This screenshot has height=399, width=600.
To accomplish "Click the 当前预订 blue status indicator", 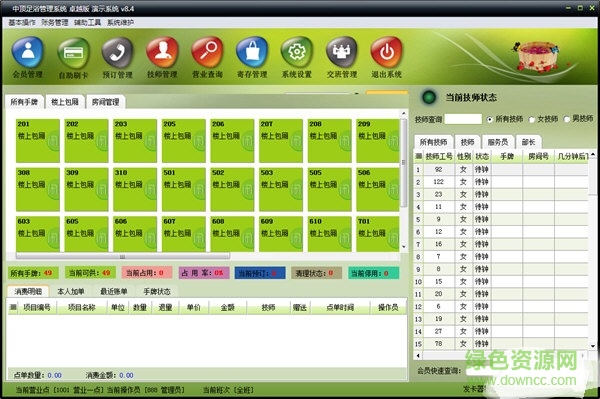I will tap(260, 273).
